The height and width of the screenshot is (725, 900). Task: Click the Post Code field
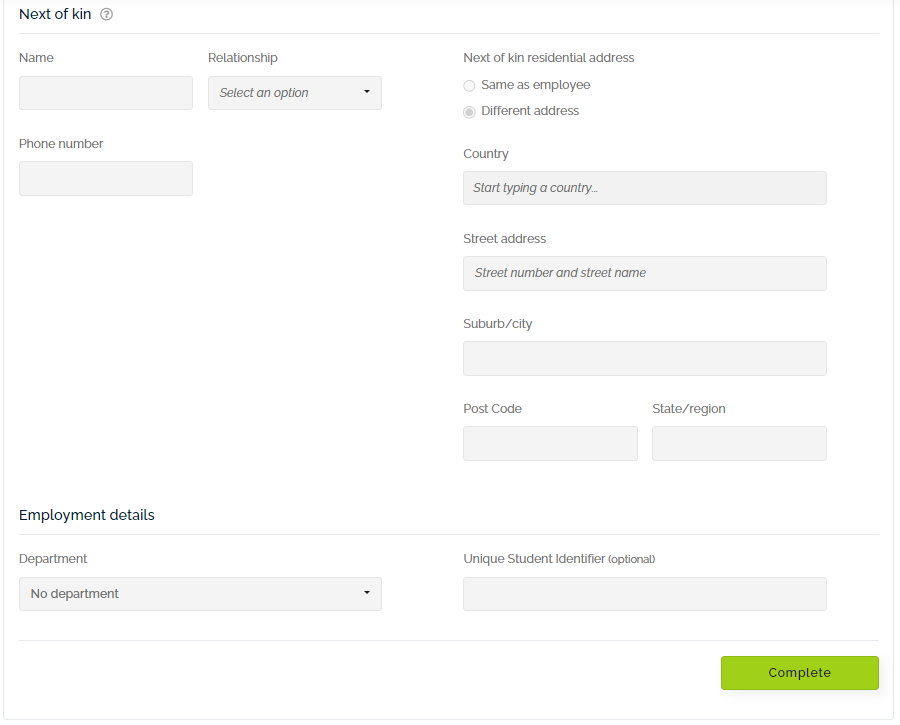[550, 443]
